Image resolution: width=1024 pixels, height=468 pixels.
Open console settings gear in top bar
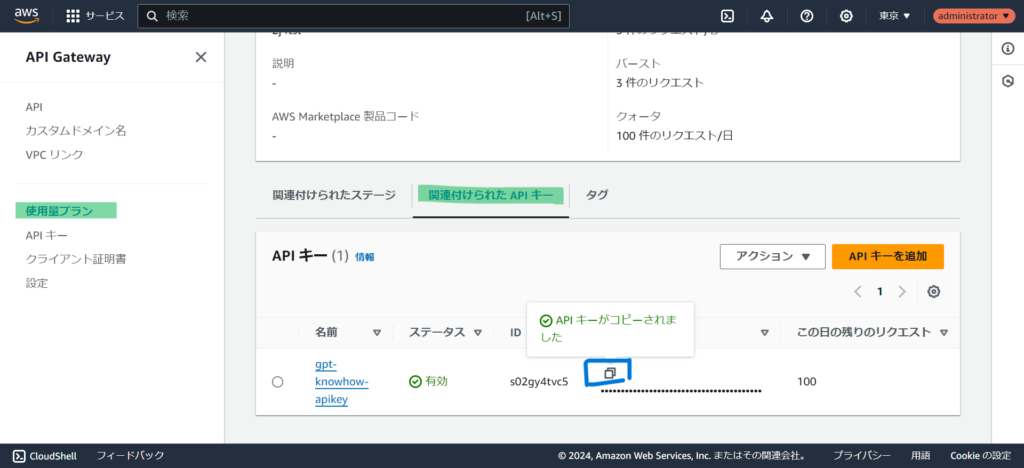pyautogui.click(x=846, y=16)
